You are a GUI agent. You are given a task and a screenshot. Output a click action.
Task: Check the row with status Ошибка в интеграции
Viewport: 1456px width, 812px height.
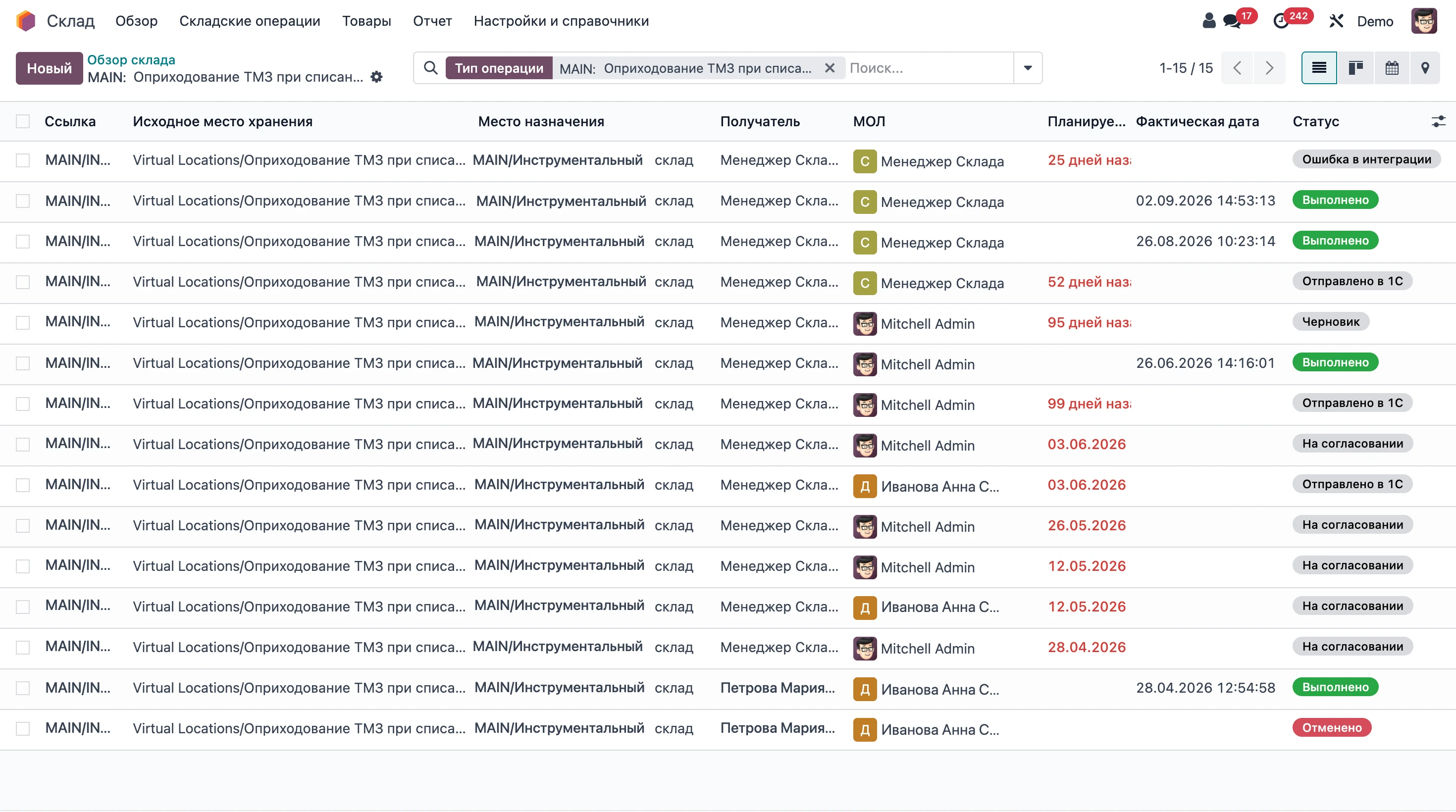(x=23, y=160)
